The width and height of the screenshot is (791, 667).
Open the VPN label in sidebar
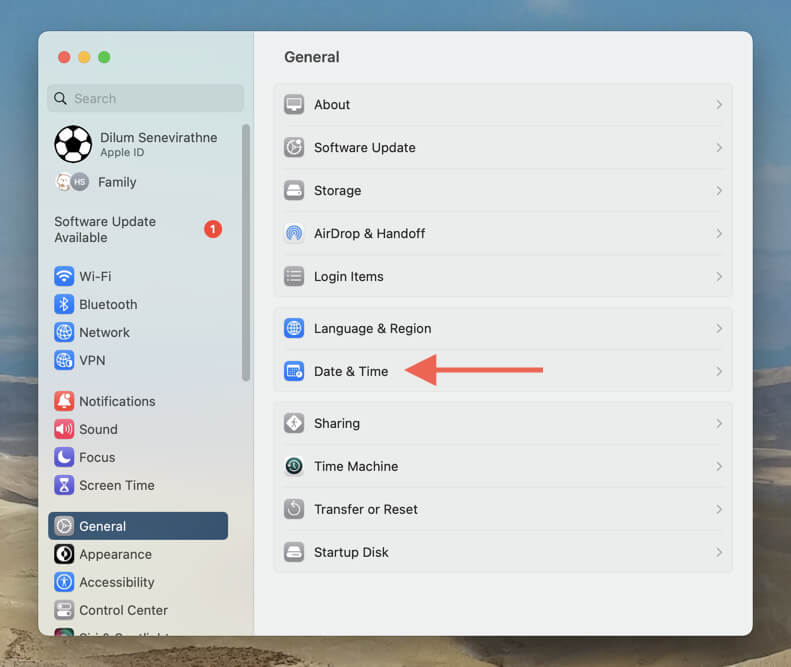click(92, 360)
